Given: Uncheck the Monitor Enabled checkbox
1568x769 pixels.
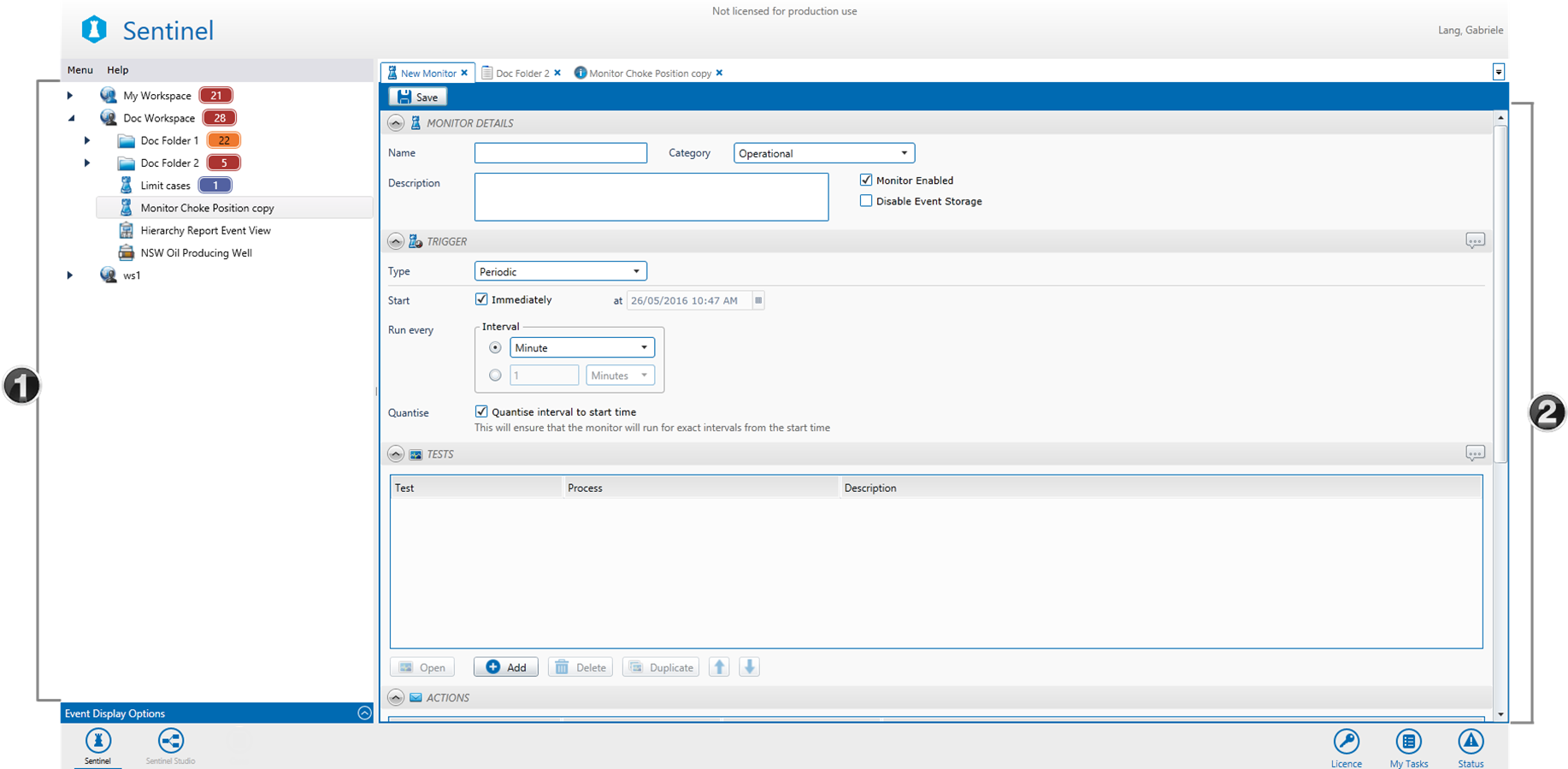Looking at the screenshot, I should pyautogui.click(x=866, y=180).
